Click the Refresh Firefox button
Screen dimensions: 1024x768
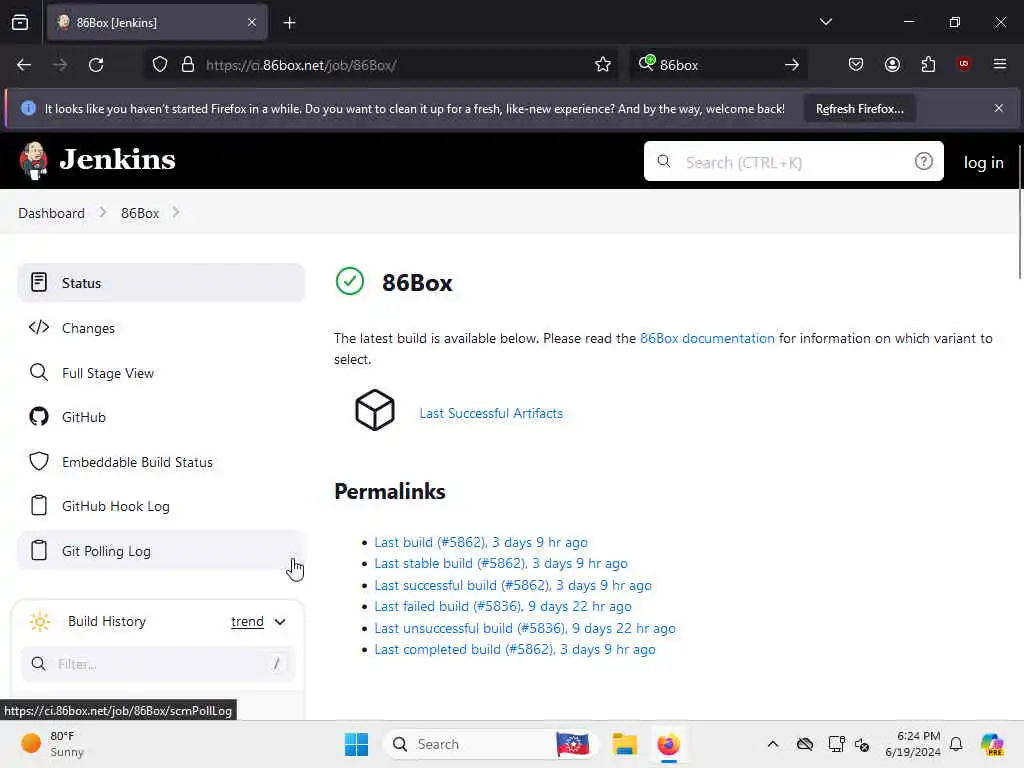[x=859, y=108]
